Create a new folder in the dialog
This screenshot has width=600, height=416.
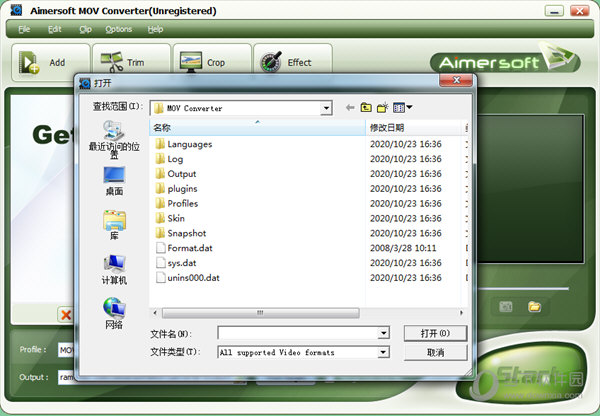click(x=382, y=108)
